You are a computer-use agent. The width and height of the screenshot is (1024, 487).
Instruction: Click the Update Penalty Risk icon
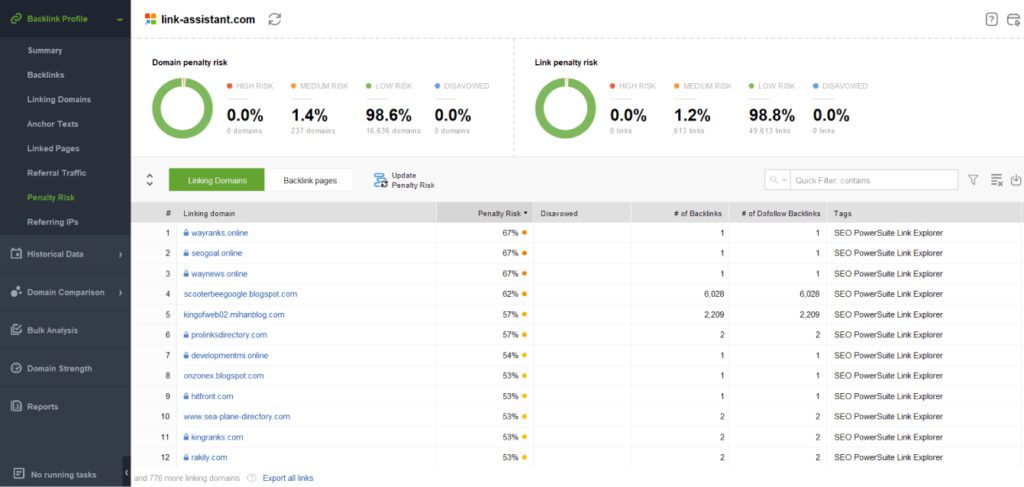(x=380, y=180)
